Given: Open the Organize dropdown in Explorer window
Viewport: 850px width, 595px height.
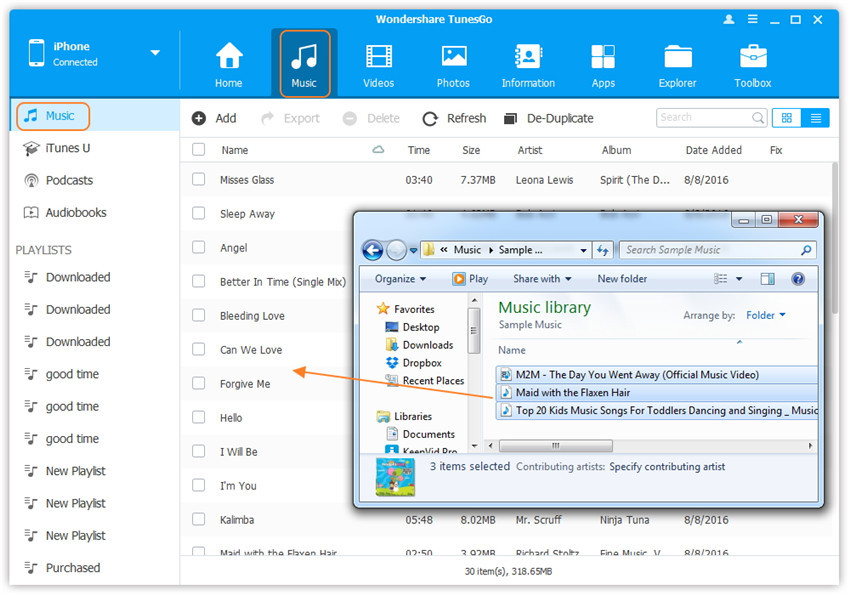Looking at the screenshot, I should [400, 279].
